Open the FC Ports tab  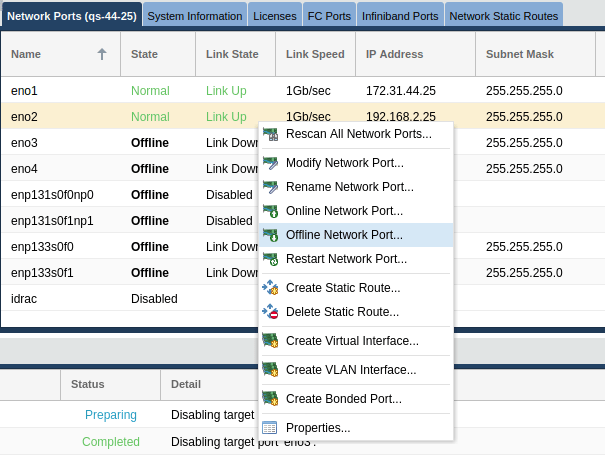point(330,16)
